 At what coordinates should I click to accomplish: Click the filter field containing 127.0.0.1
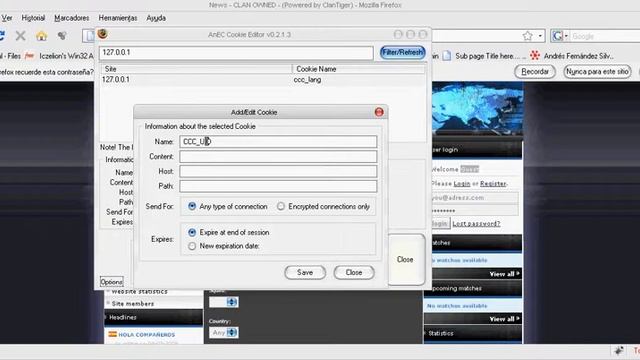(x=236, y=53)
